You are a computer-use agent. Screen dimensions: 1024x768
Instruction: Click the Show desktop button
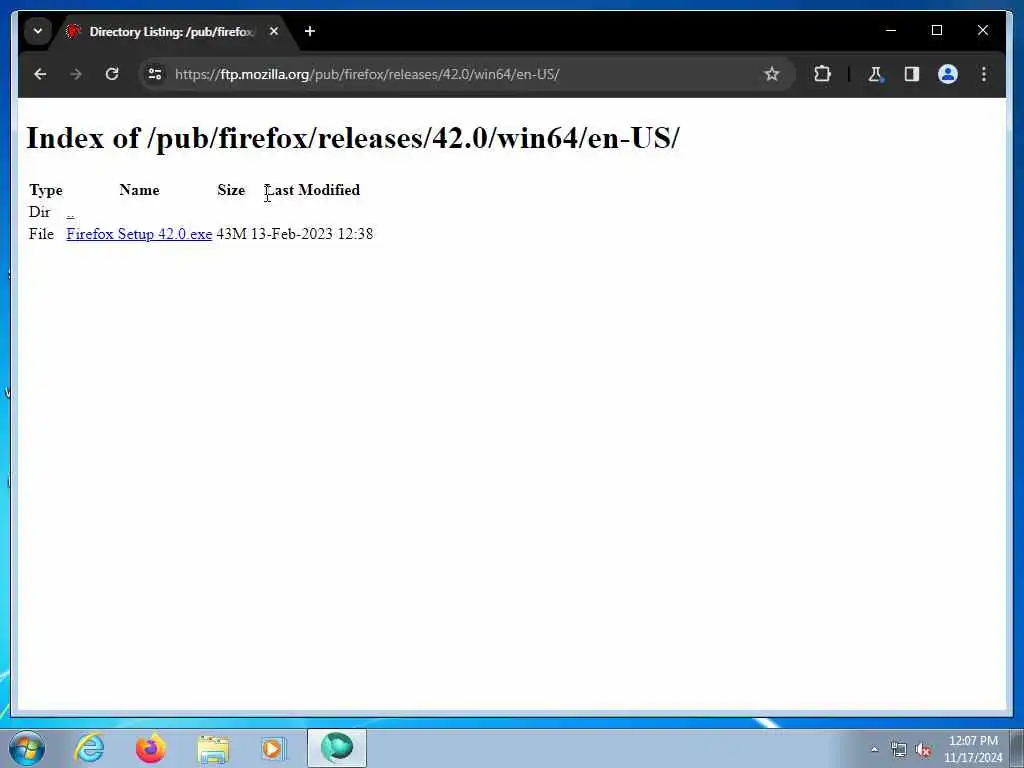coord(1017,748)
